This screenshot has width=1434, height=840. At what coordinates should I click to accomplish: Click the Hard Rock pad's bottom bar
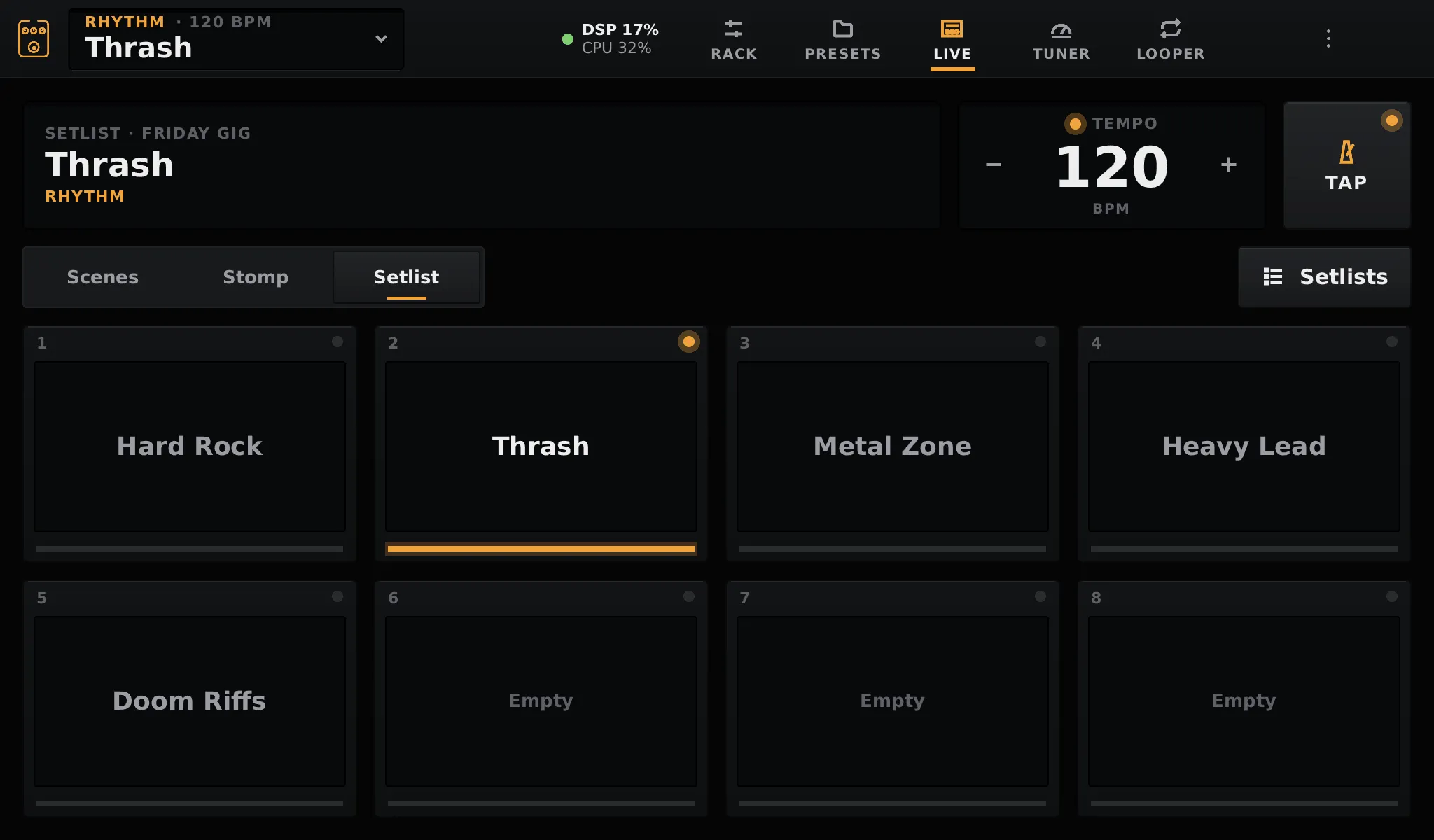point(190,549)
